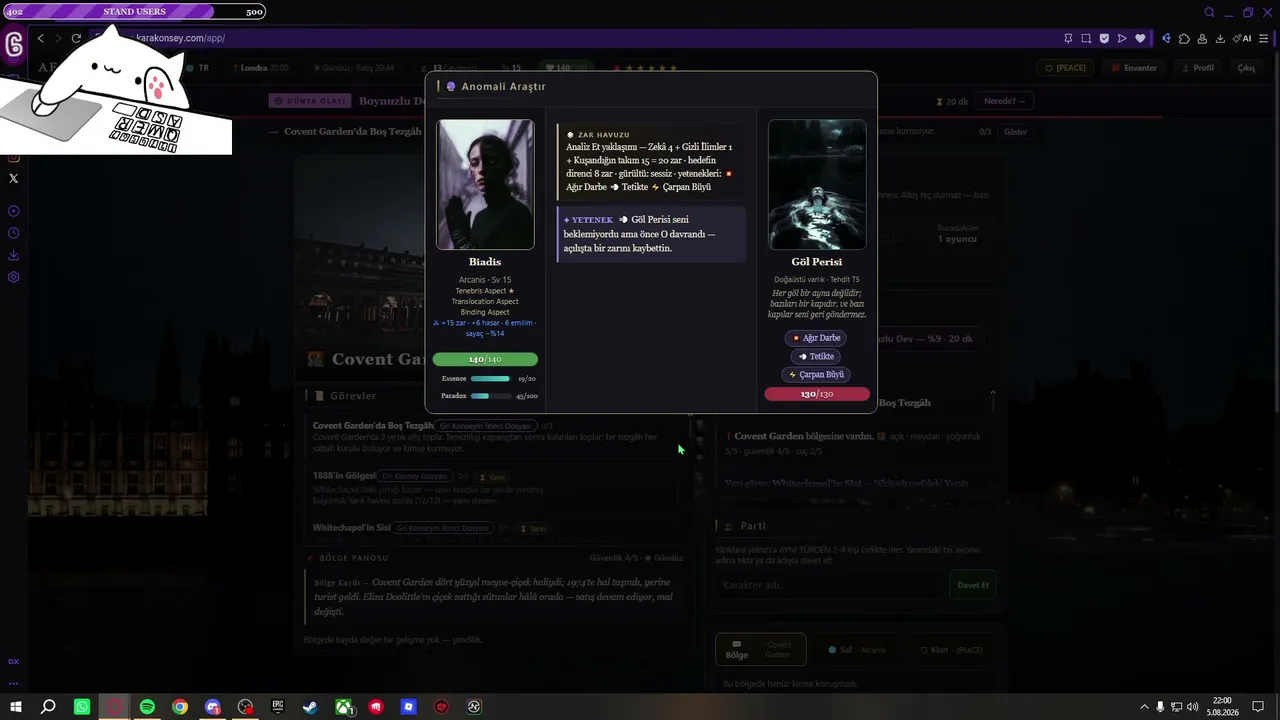Image resolution: width=1280 pixels, height=720 pixels.
Task: Open the Easy Setup sliders icon
Action: click(x=1264, y=38)
